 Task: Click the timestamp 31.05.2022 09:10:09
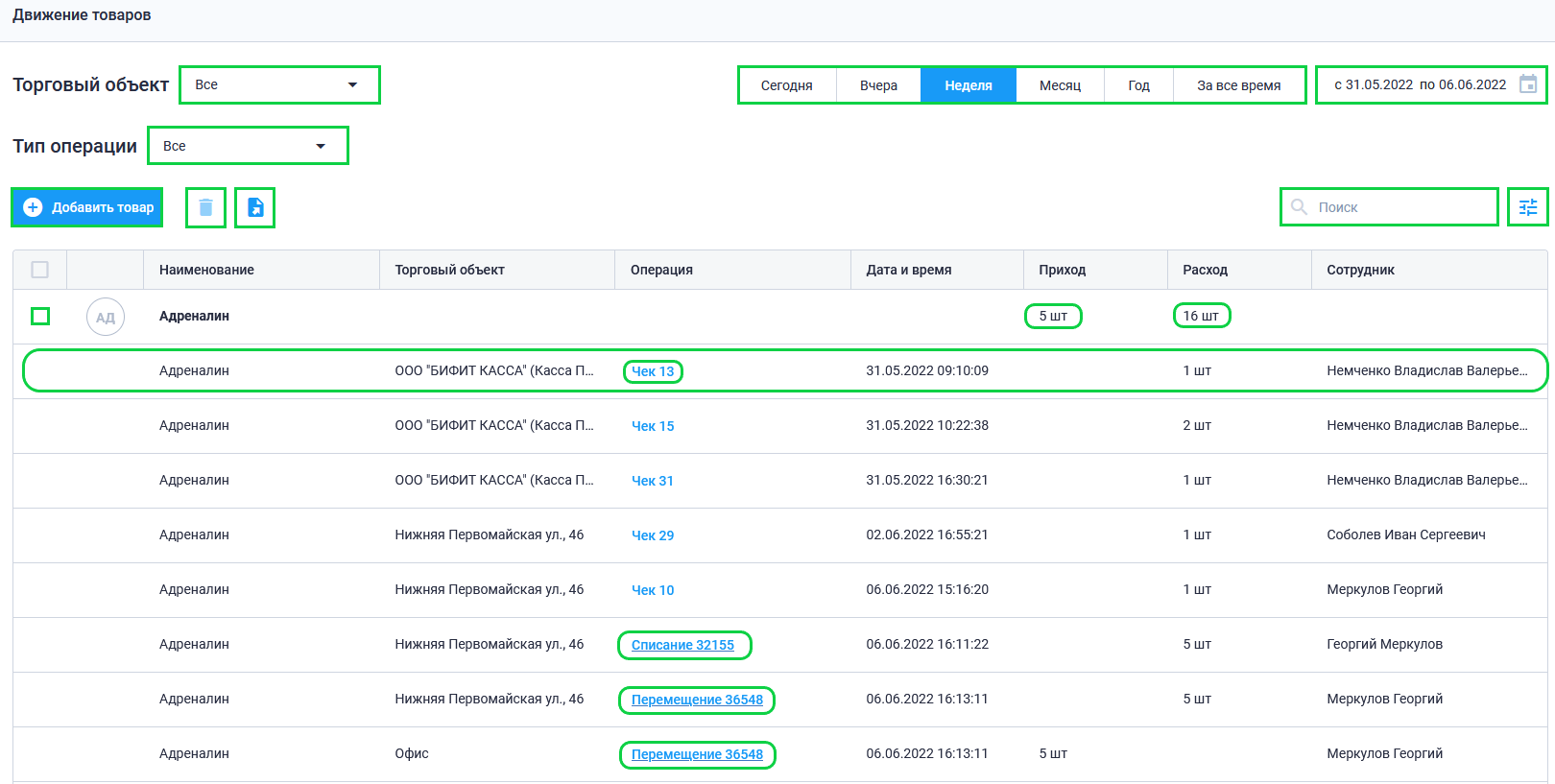[927, 370]
